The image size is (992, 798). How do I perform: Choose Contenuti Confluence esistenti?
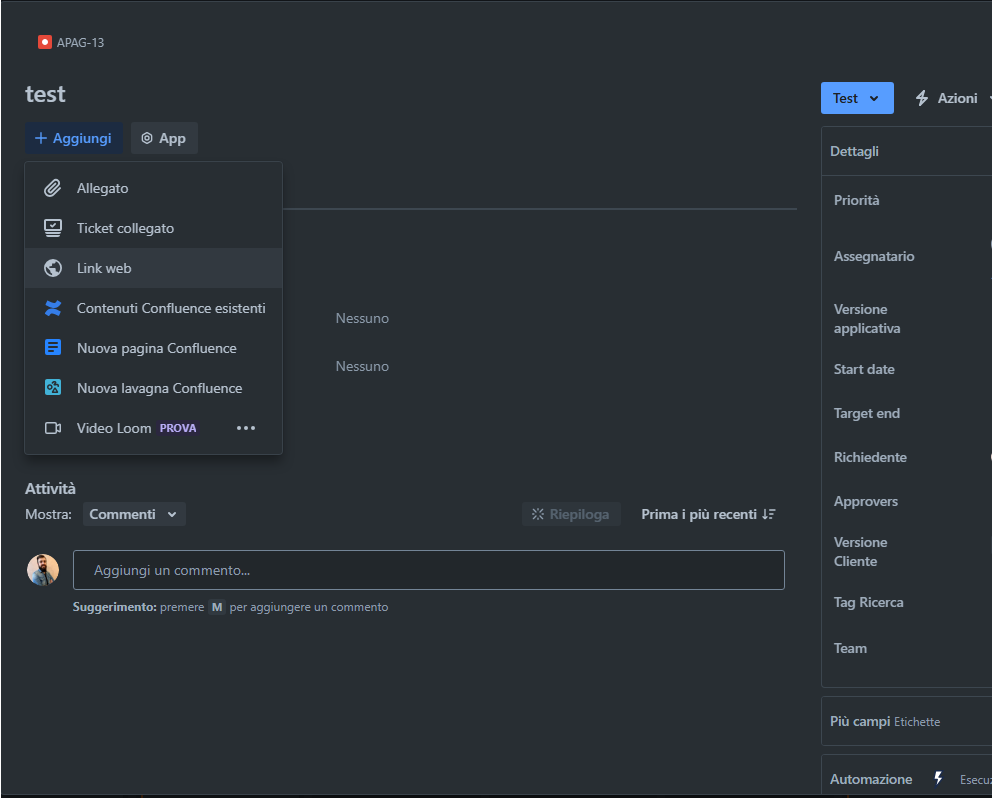point(153,308)
